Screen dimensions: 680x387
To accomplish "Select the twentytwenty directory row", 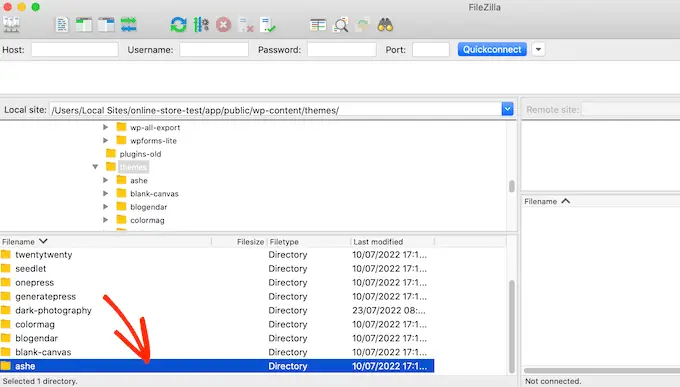I will 217,255.
